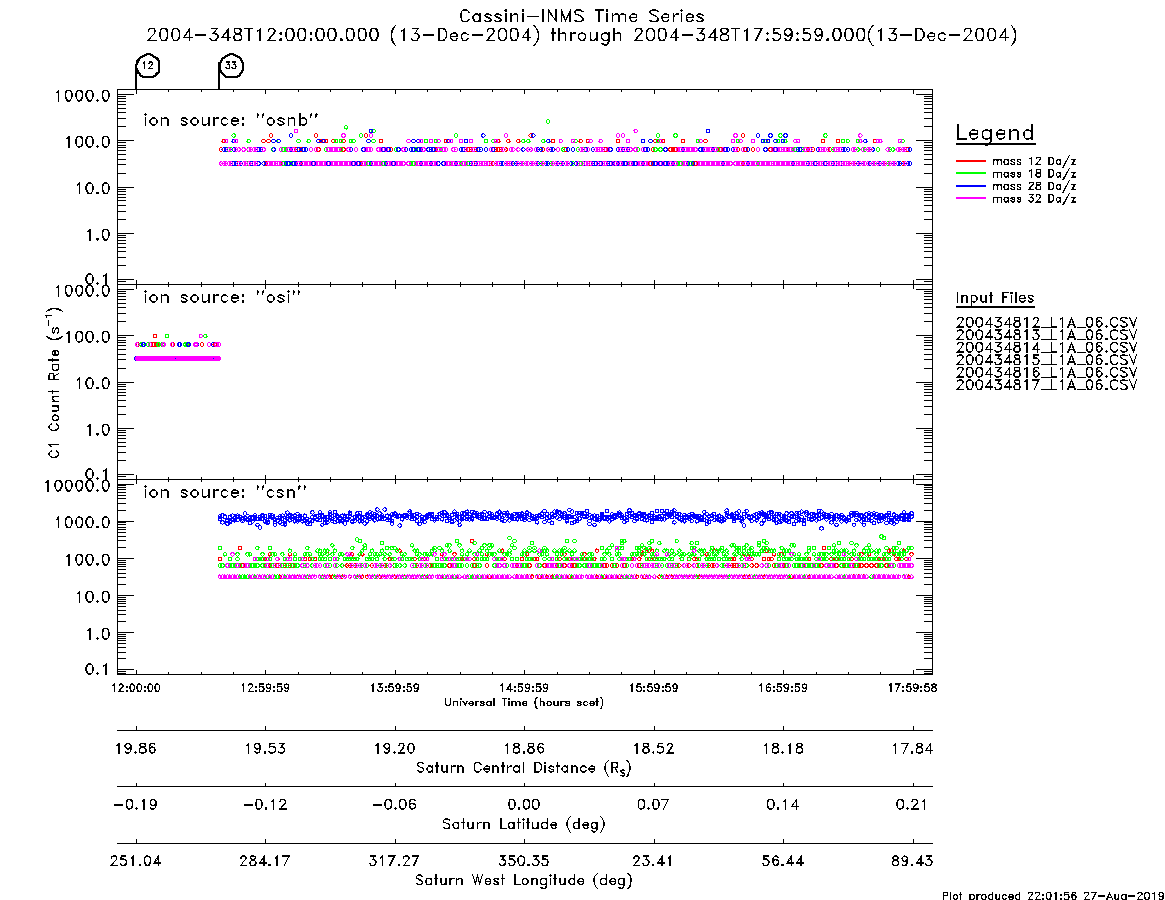Click the red mass 12 Da/z legend line

pyautogui.click(x=970, y=161)
